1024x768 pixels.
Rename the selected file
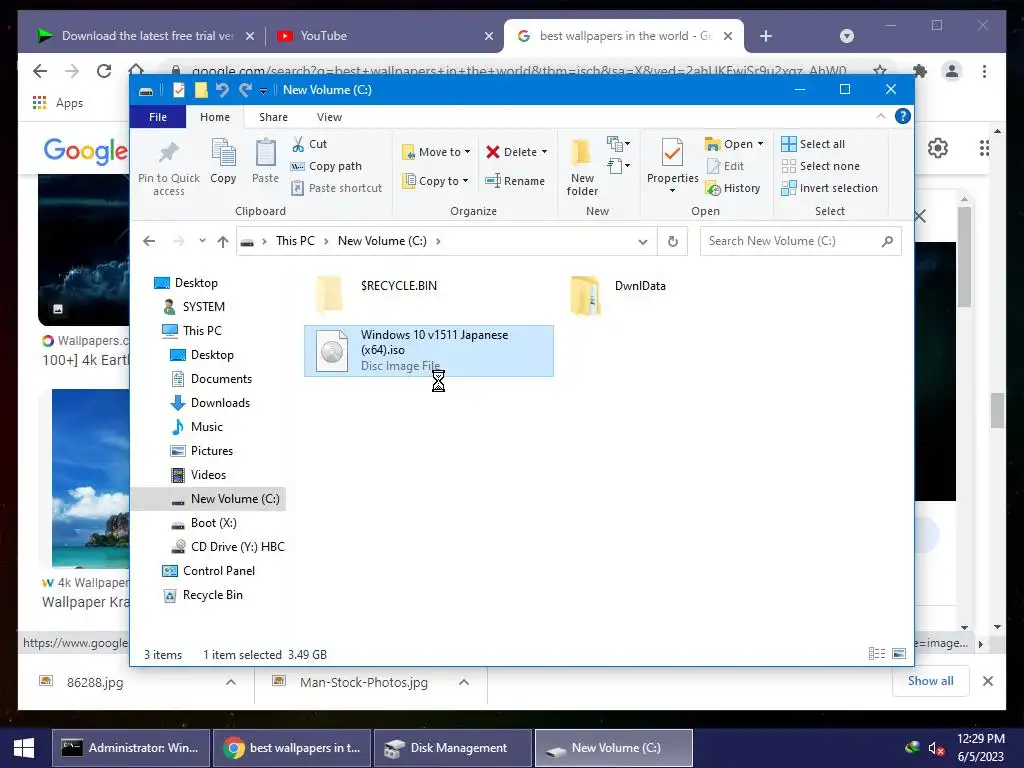tap(515, 181)
